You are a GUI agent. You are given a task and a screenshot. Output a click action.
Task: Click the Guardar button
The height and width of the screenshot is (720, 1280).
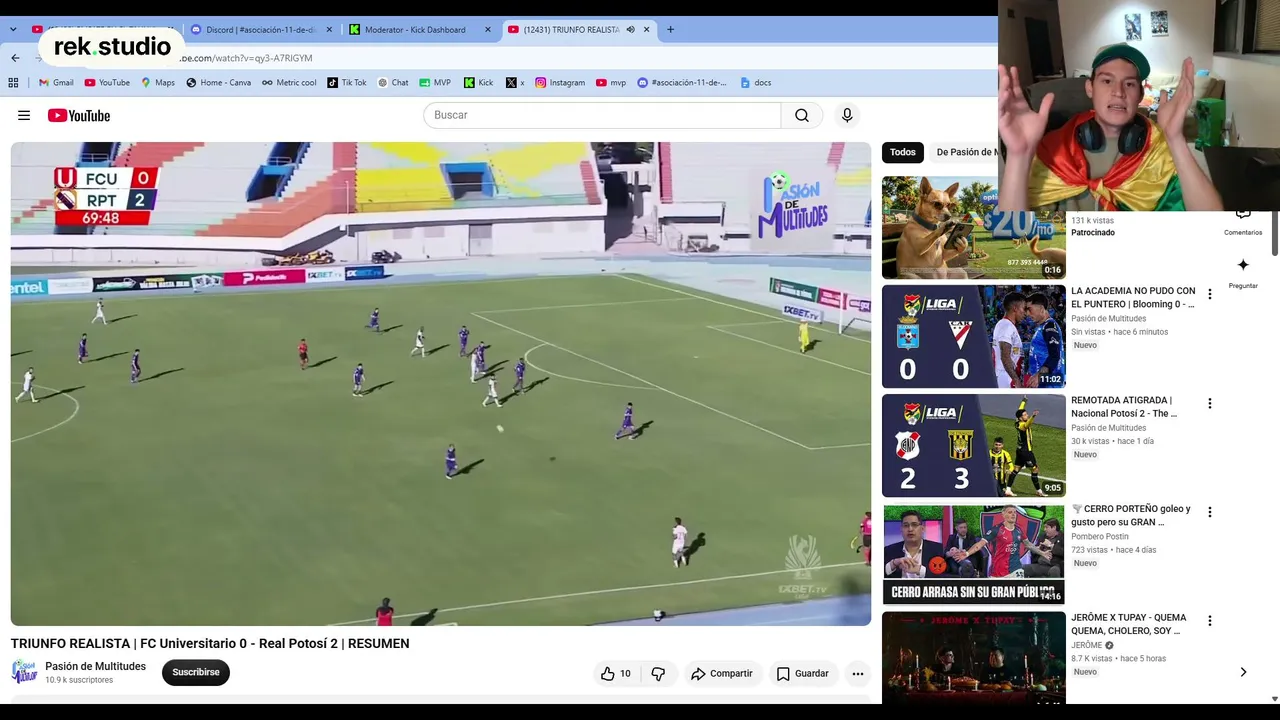click(x=803, y=674)
